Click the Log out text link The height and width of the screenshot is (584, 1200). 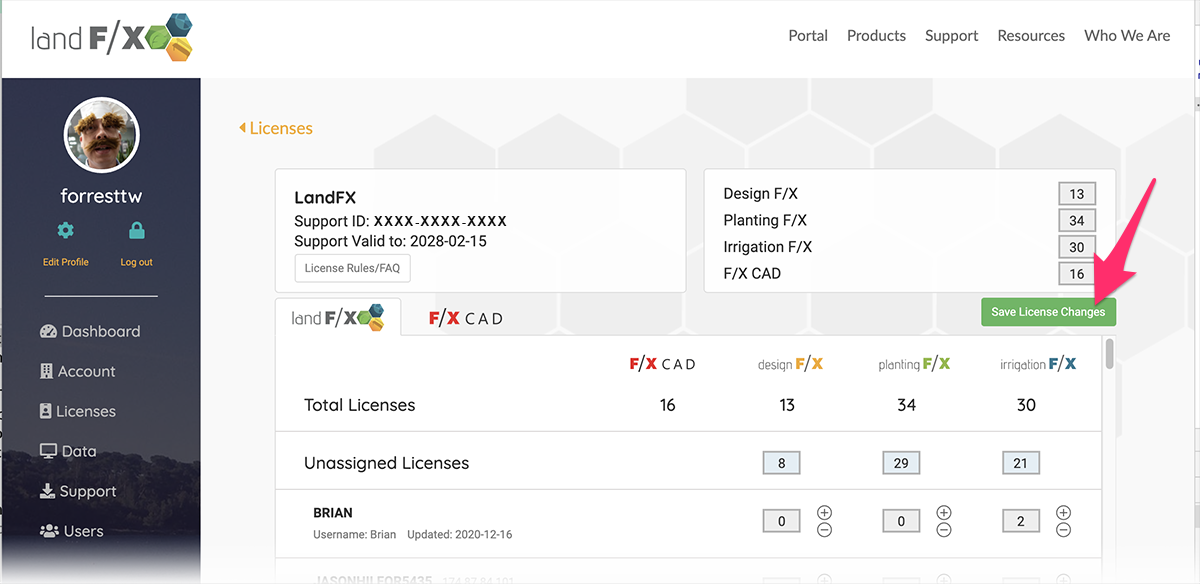[137, 262]
